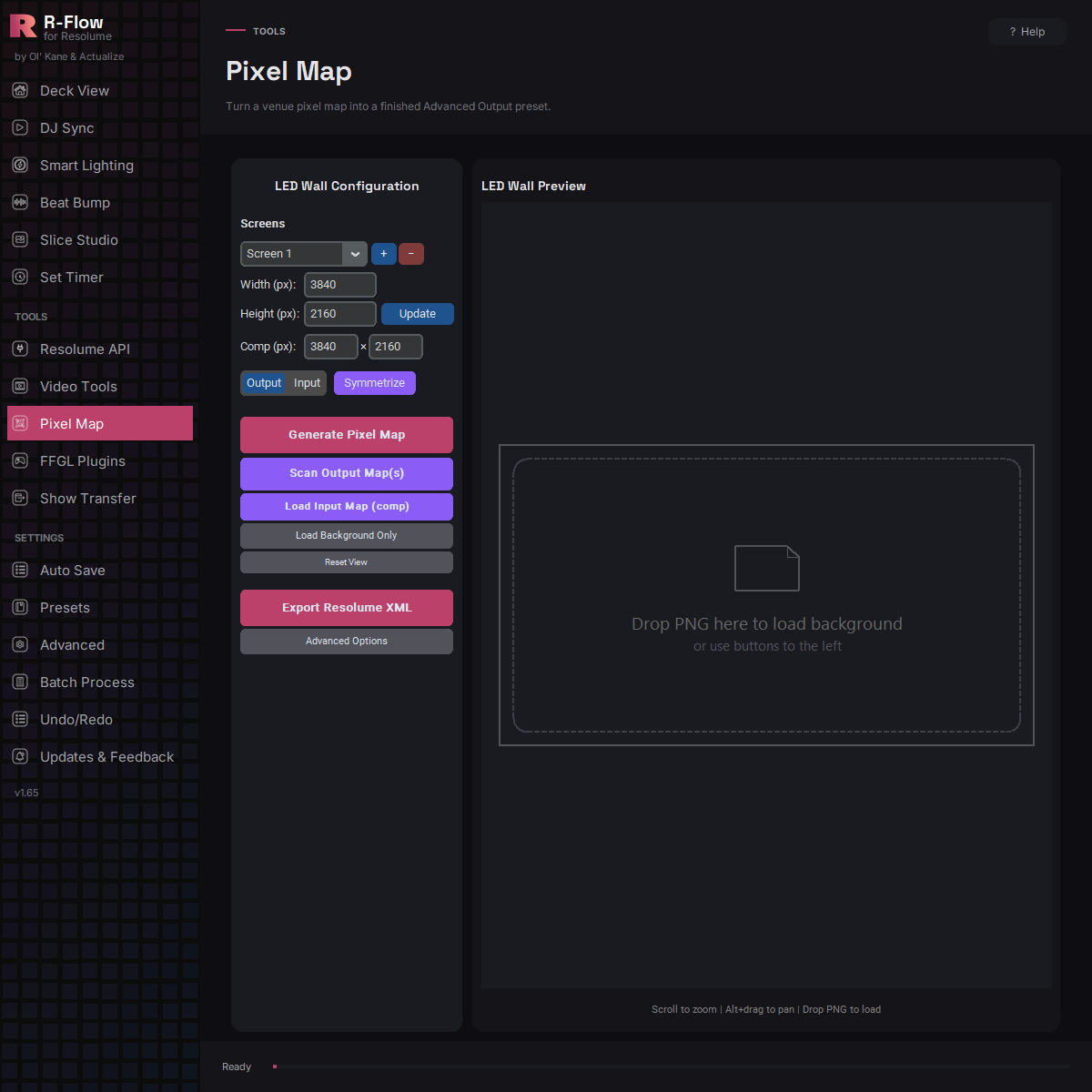Click the R-Flow logo icon

23,25
